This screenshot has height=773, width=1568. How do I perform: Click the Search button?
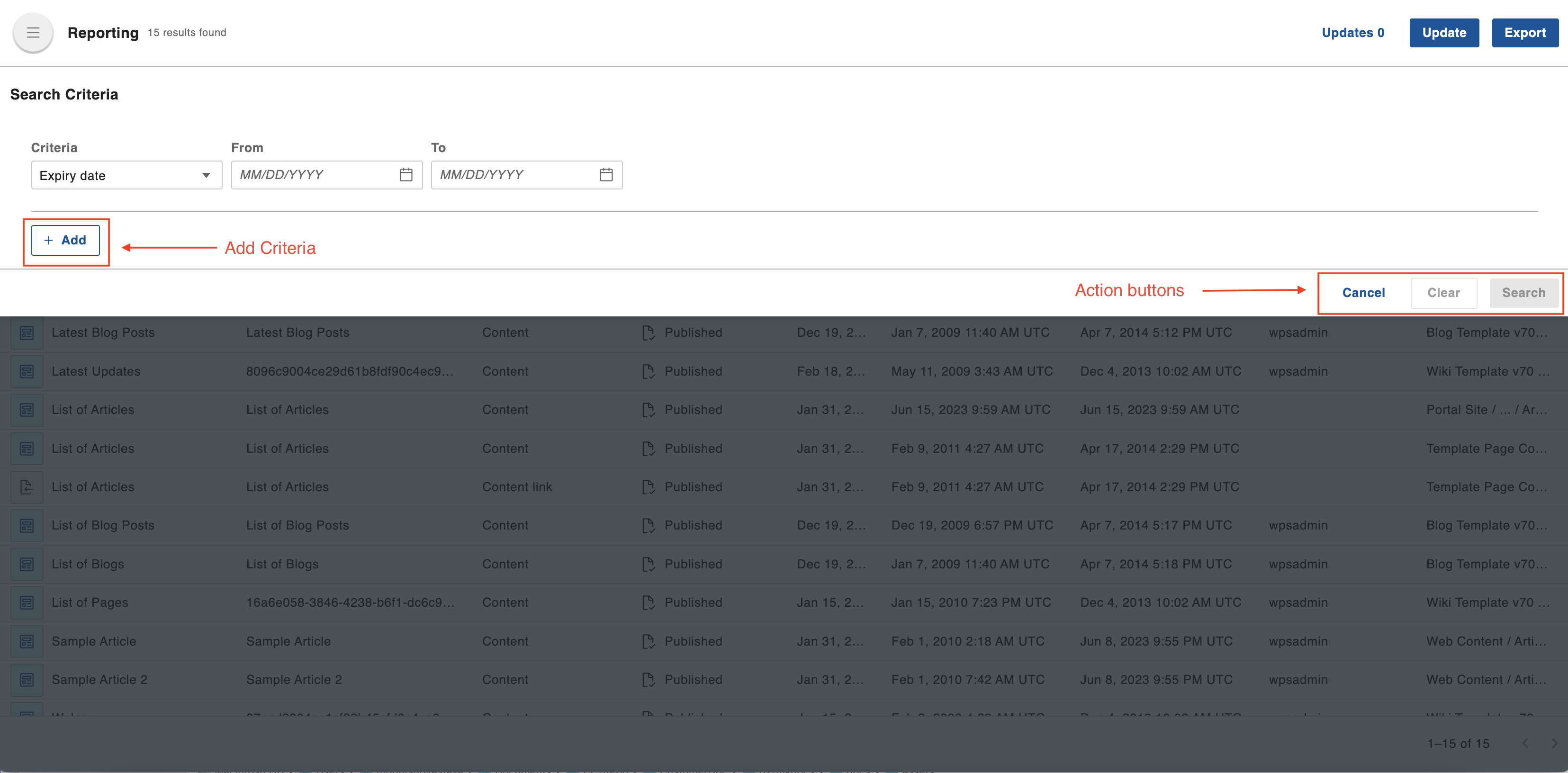point(1523,293)
